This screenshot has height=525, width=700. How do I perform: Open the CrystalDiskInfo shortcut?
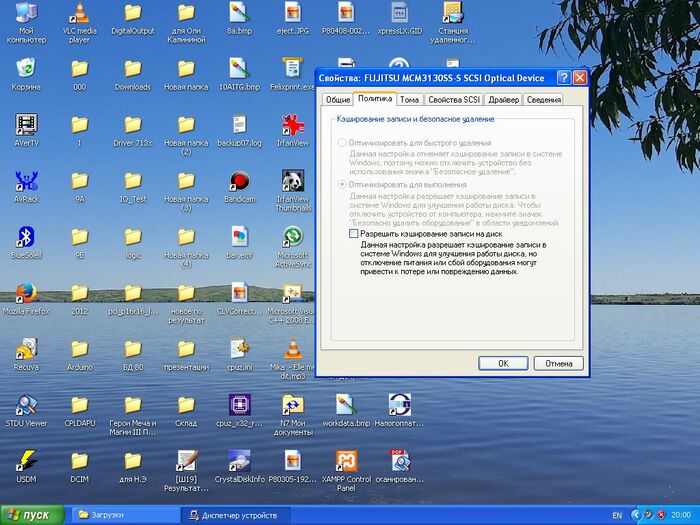239,461
